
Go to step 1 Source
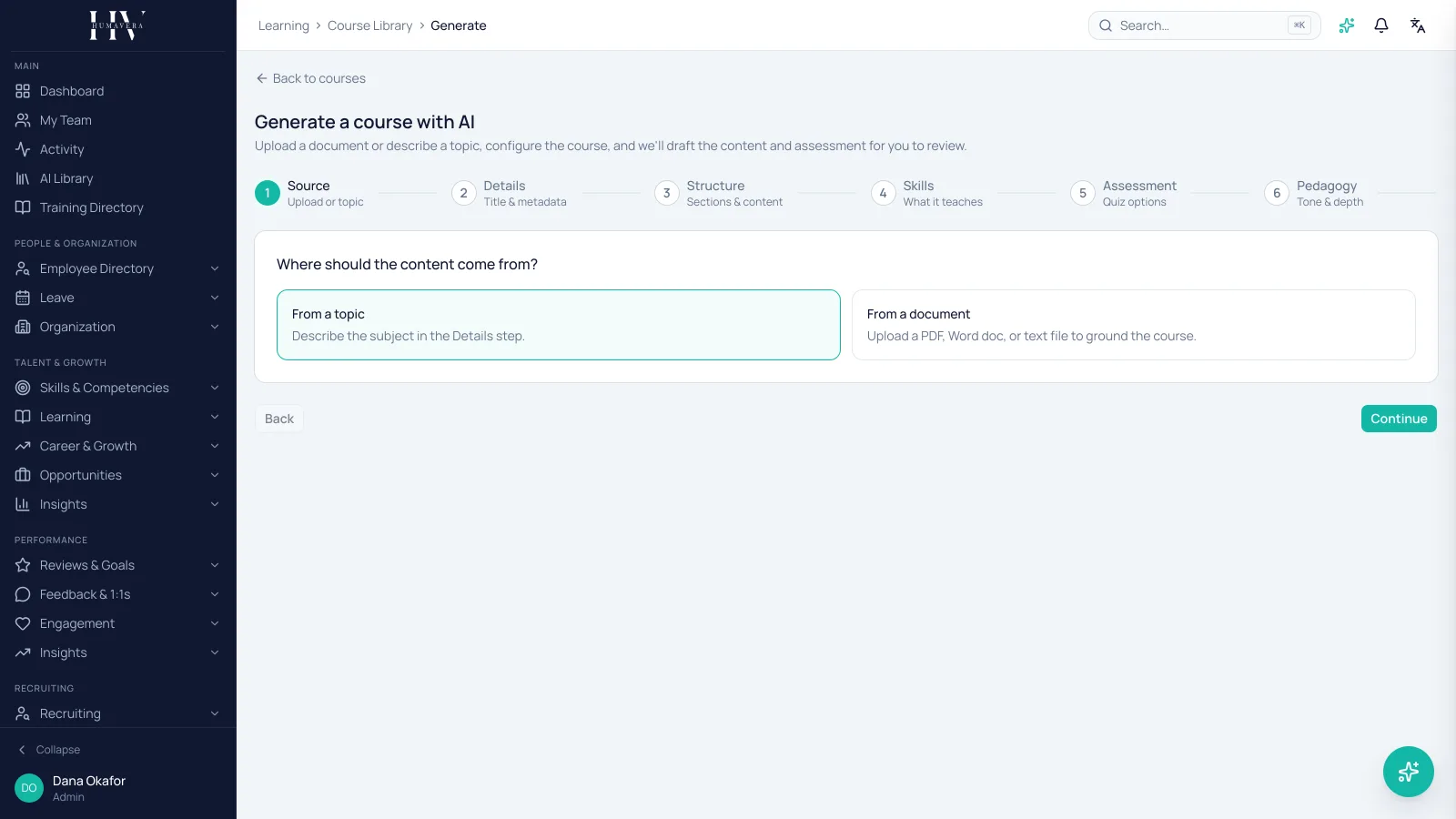click(309, 193)
